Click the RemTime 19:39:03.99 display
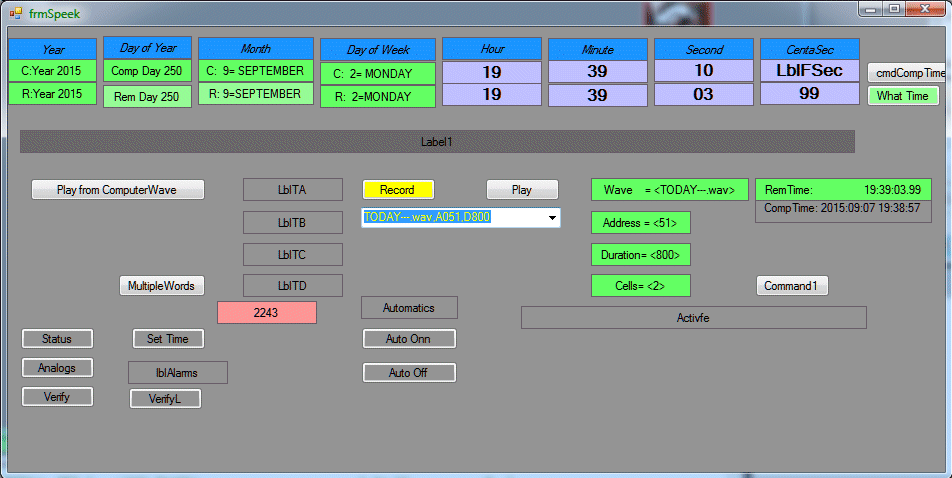The height and width of the screenshot is (478, 952). (x=843, y=189)
